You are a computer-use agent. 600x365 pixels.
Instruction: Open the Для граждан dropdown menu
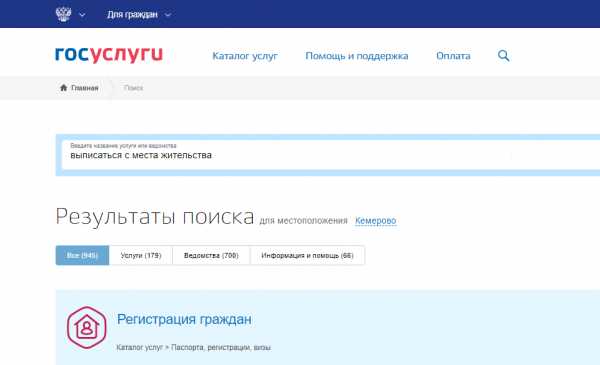(x=132, y=15)
